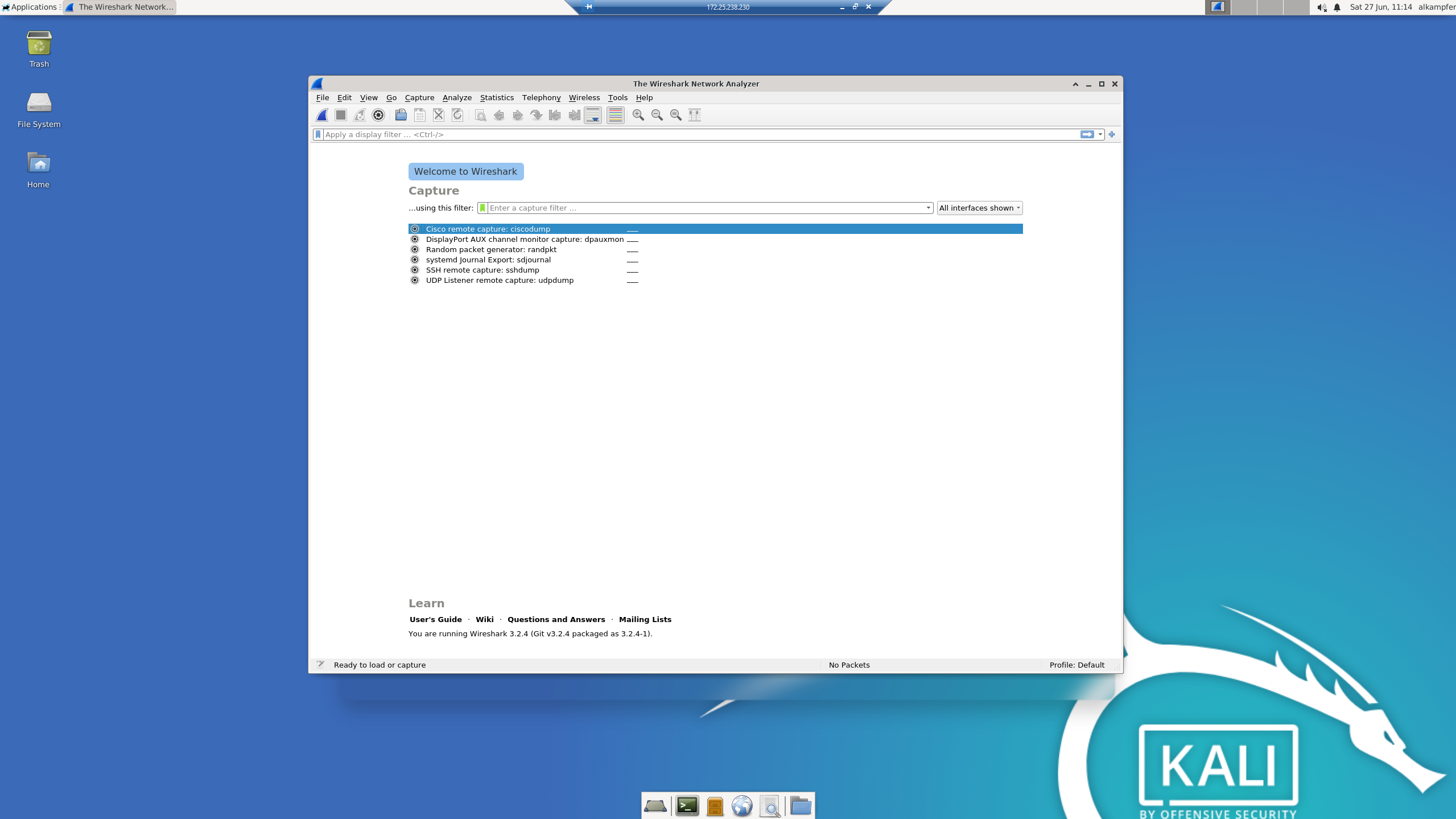1456x819 pixels.
Task: Select Cisco remote capture: ciscodump interface
Action: click(x=715, y=229)
